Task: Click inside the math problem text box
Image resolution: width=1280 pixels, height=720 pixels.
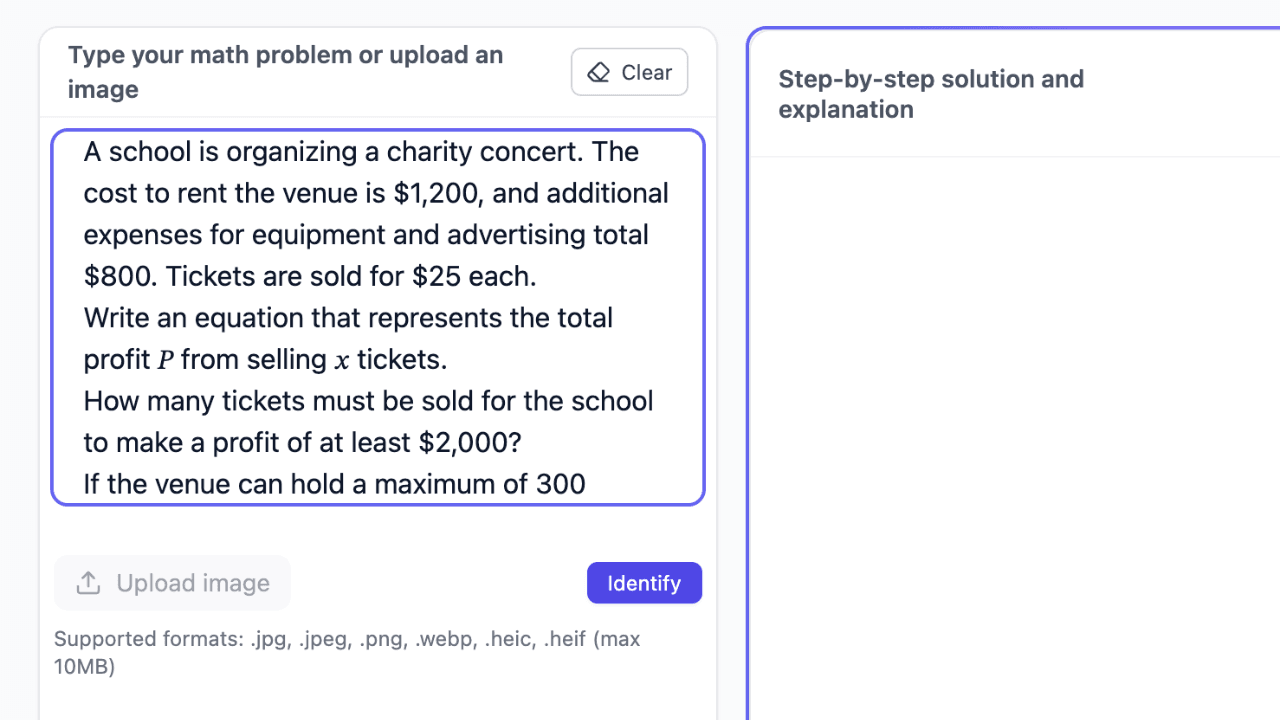Action: click(x=377, y=315)
